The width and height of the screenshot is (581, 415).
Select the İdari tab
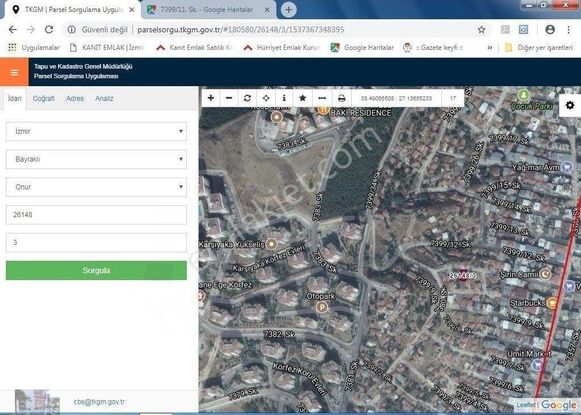click(15, 99)
